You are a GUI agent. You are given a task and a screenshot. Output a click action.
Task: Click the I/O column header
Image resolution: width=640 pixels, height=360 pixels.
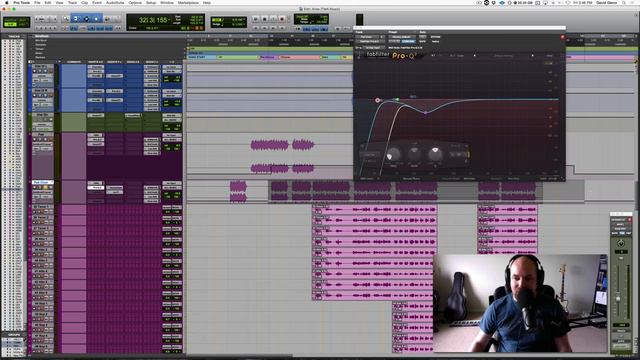172,62
